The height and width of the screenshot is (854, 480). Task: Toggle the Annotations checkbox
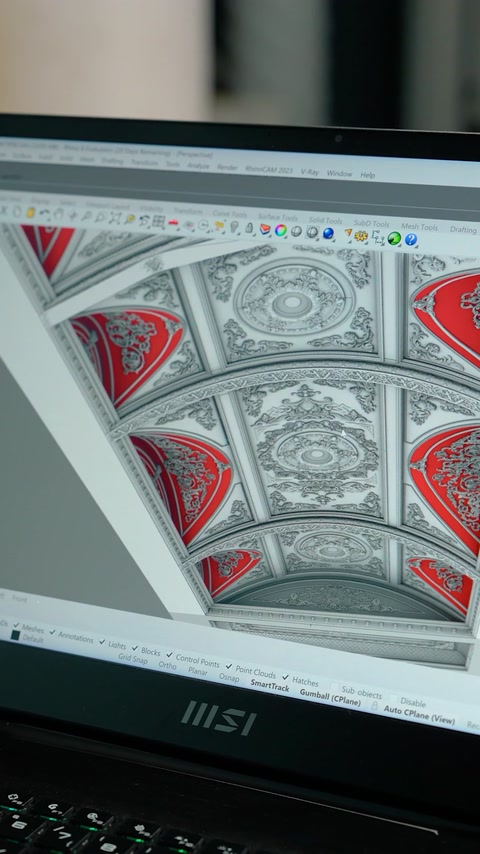(x=52, y=632)
